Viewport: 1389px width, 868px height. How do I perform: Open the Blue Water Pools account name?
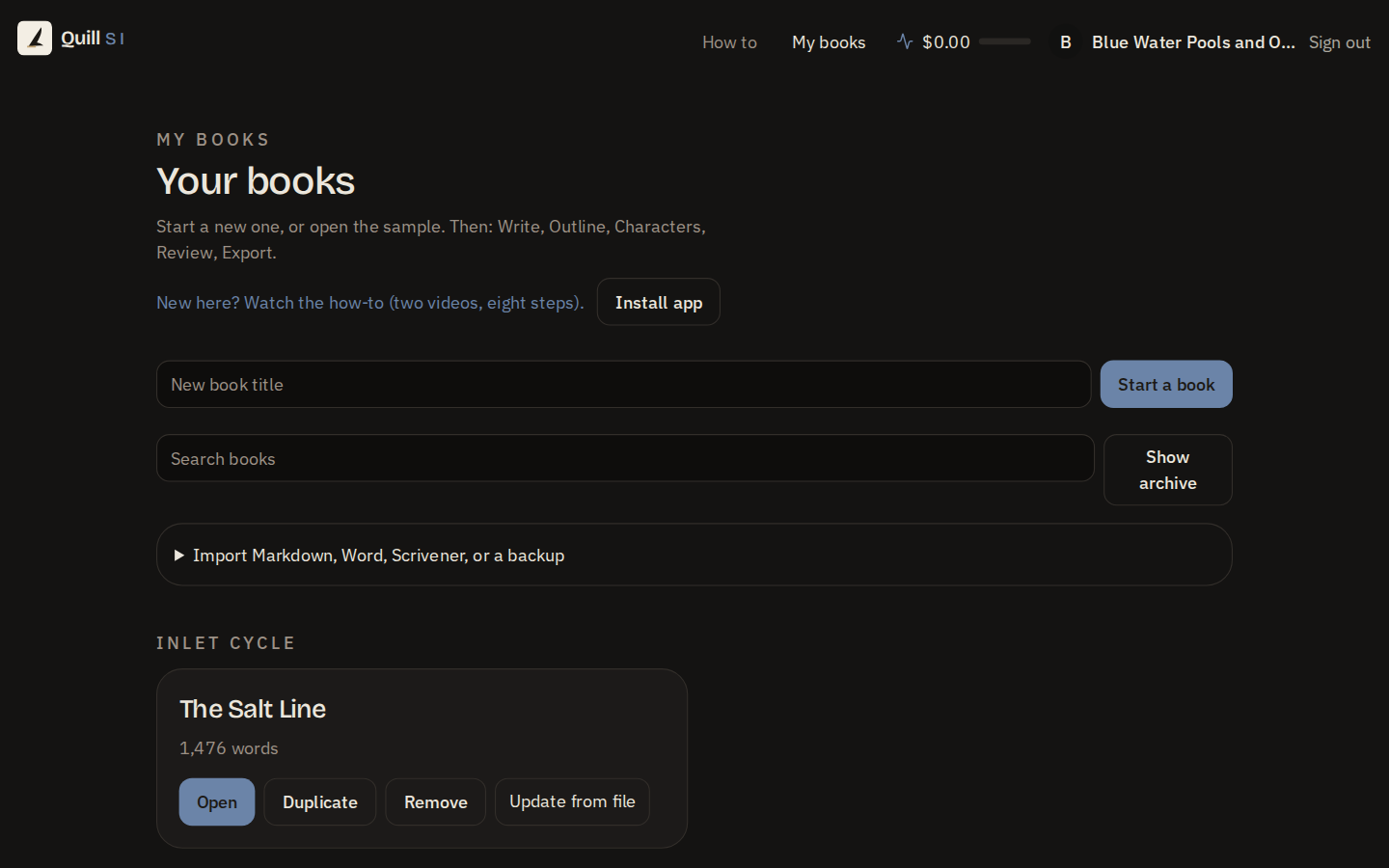pyautogui.click(x=1193, y=42)
